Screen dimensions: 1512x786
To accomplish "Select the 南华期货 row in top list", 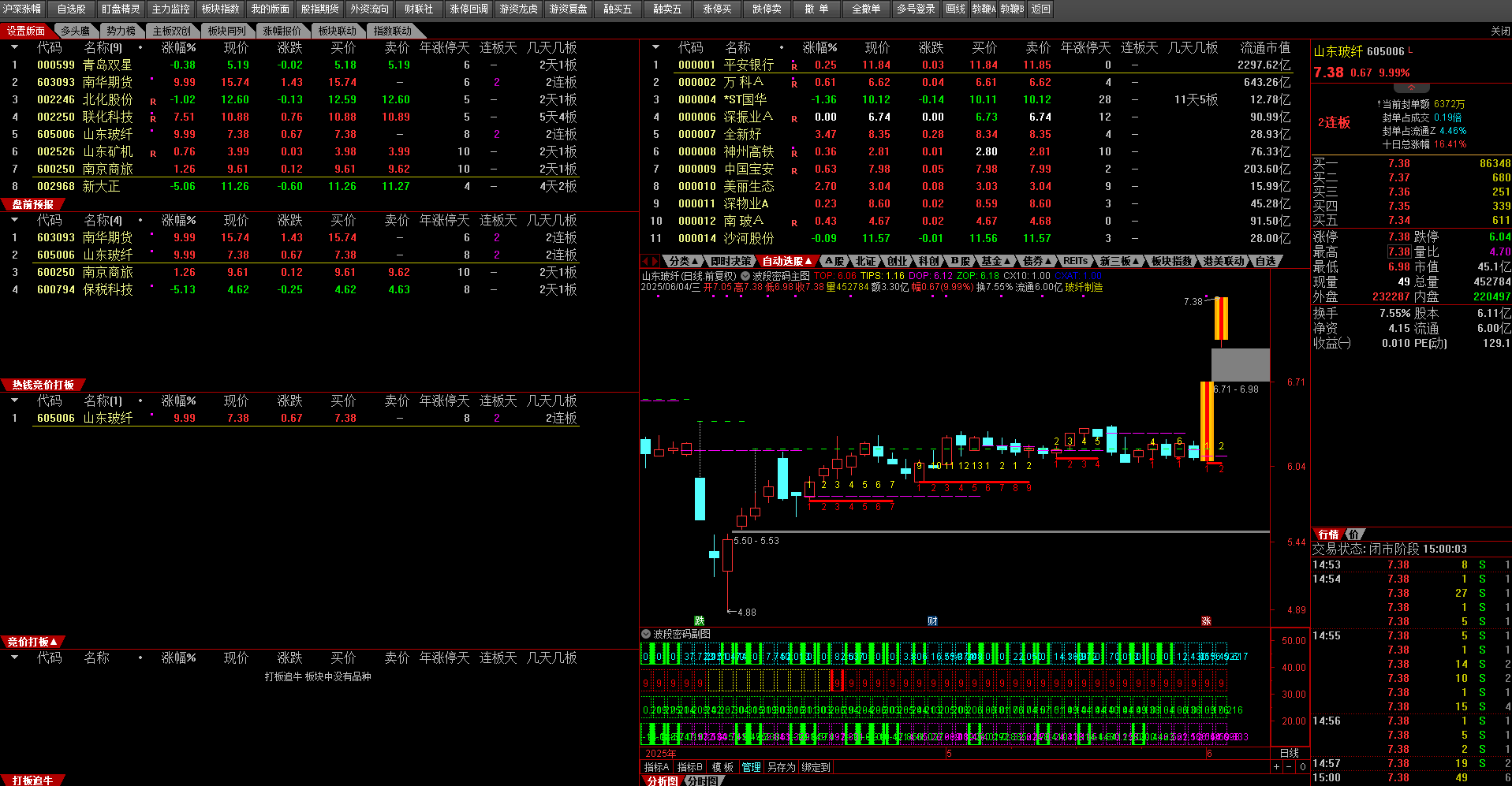I will pyautogui.click(x=107, y=82).
